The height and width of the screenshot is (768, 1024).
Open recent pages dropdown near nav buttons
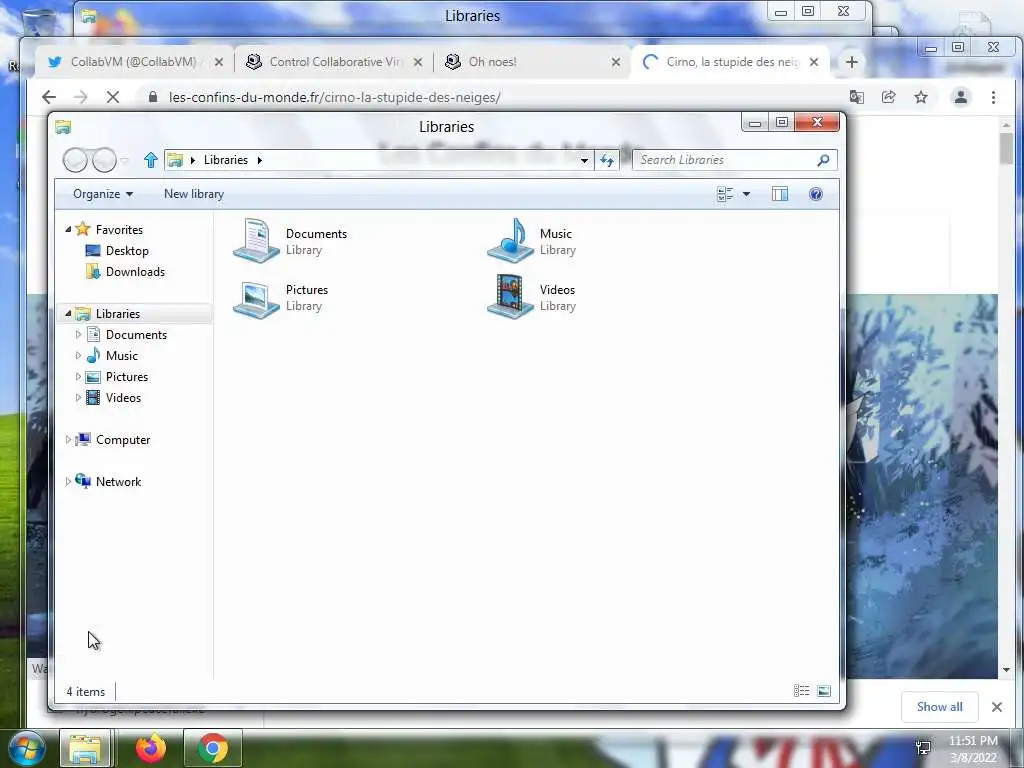click(x=124, y=160)
